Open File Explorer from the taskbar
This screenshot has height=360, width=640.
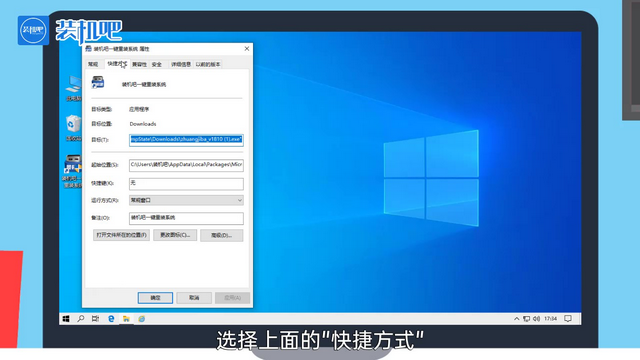click(126, 319)
